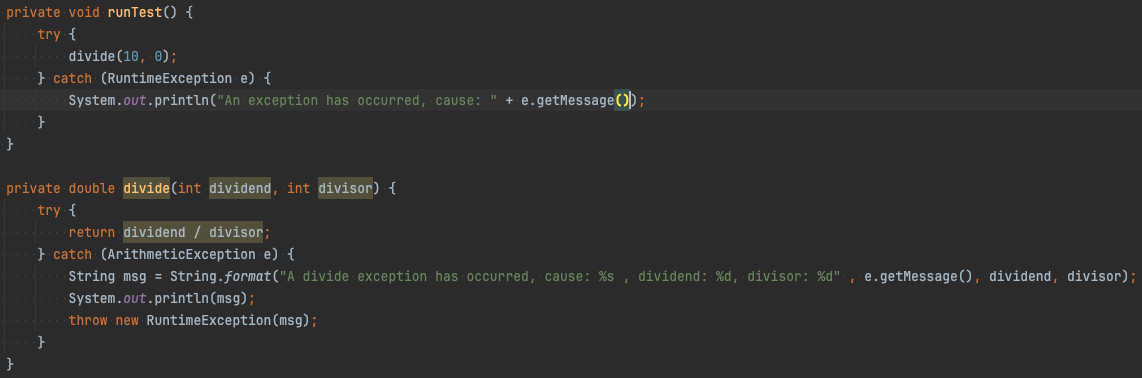Click the private keyword before double
Screen dimensions: 1142x378
(x=34, y=189)
